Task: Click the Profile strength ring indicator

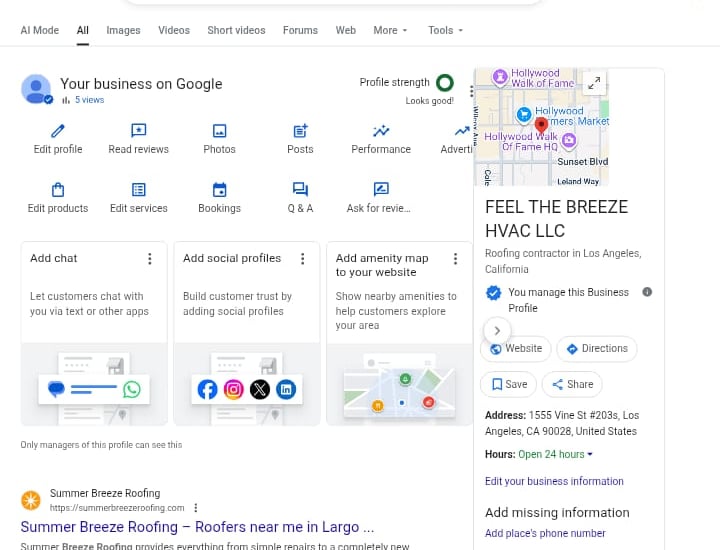Action: click(444, 83)
